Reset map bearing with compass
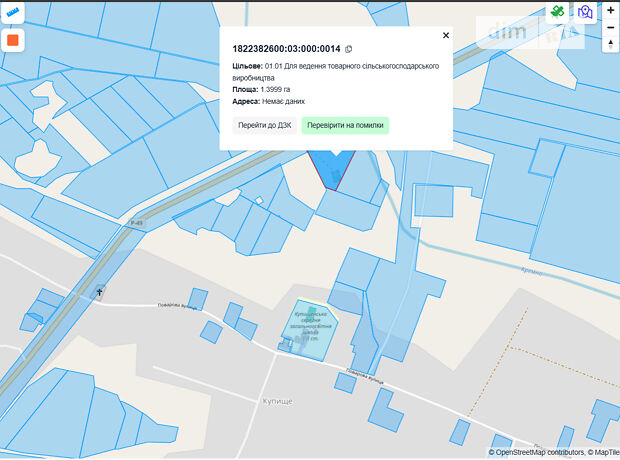620x460 pixels. 610,44
